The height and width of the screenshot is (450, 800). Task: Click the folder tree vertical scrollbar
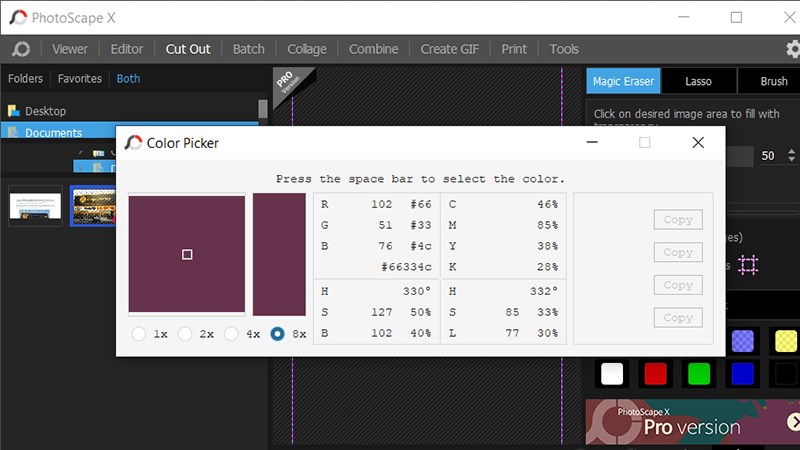(263, 109)
